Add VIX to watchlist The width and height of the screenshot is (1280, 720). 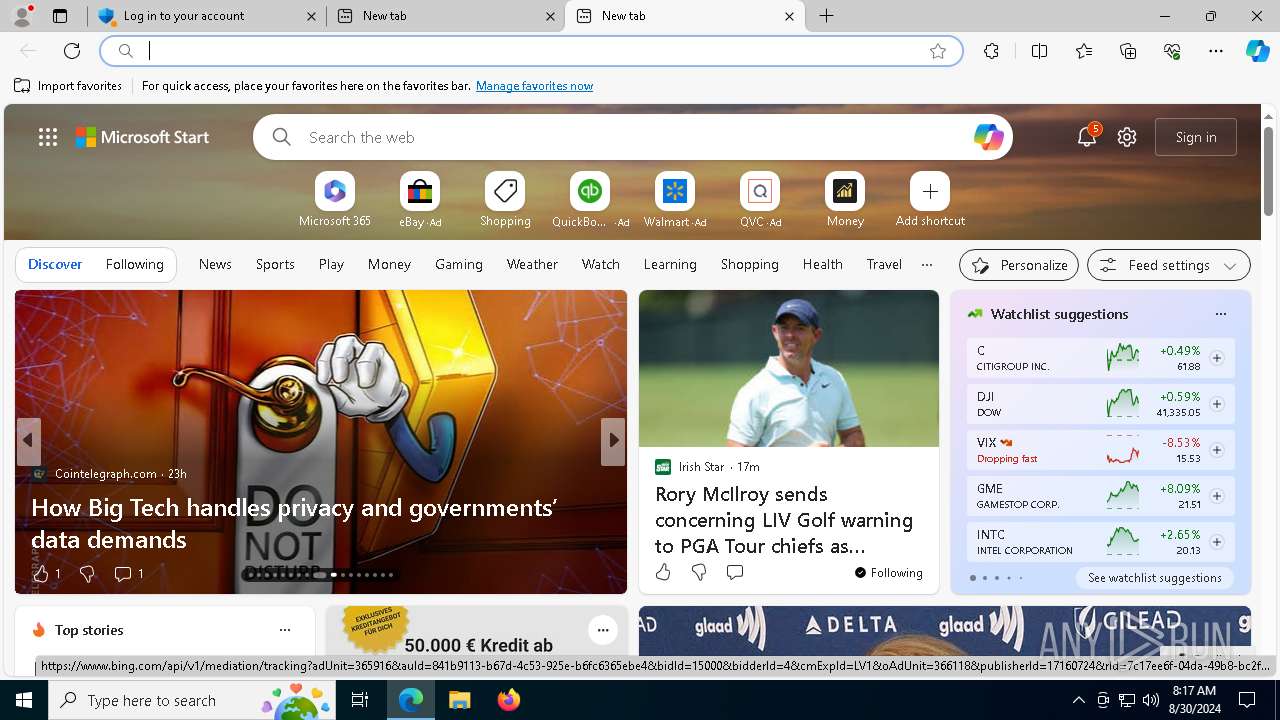tap(1217, 450)
